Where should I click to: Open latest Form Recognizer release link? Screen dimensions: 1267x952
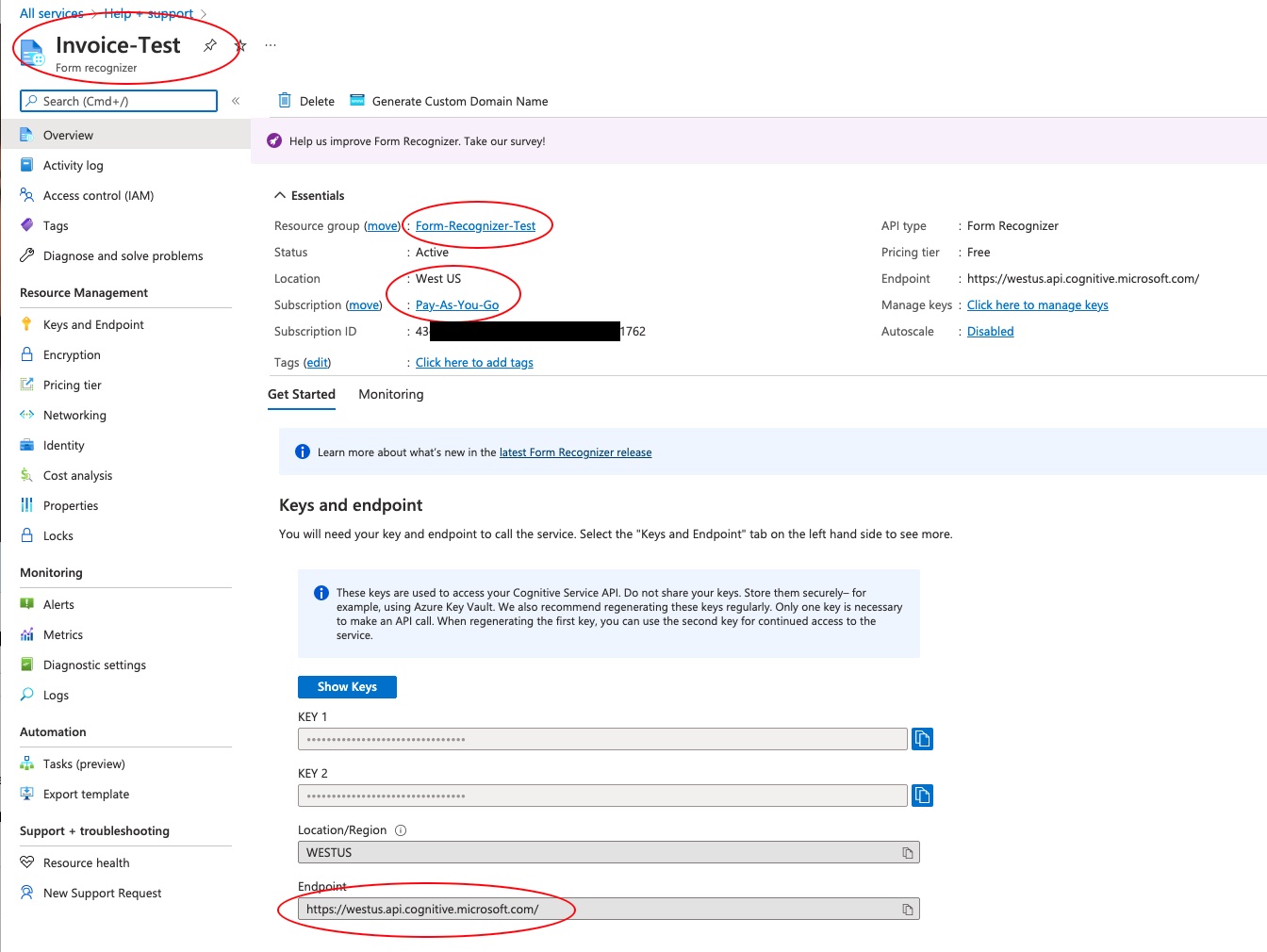click(x=575, y=453)
